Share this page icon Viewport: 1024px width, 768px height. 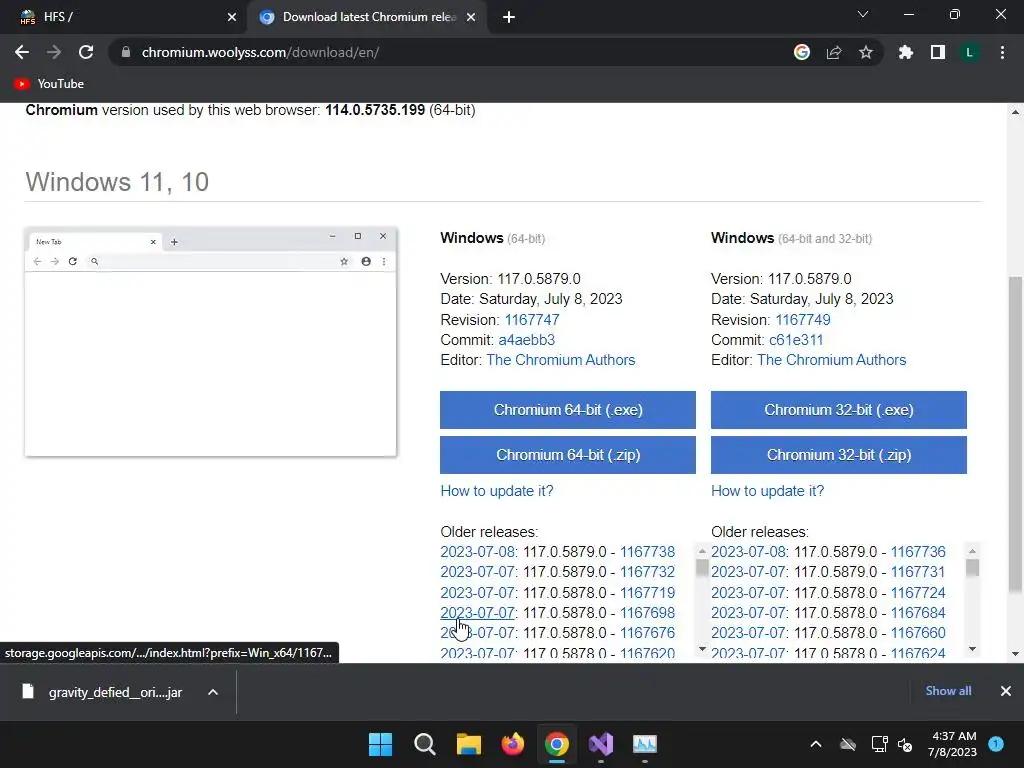pyautogui.click(x=834, y=52)
